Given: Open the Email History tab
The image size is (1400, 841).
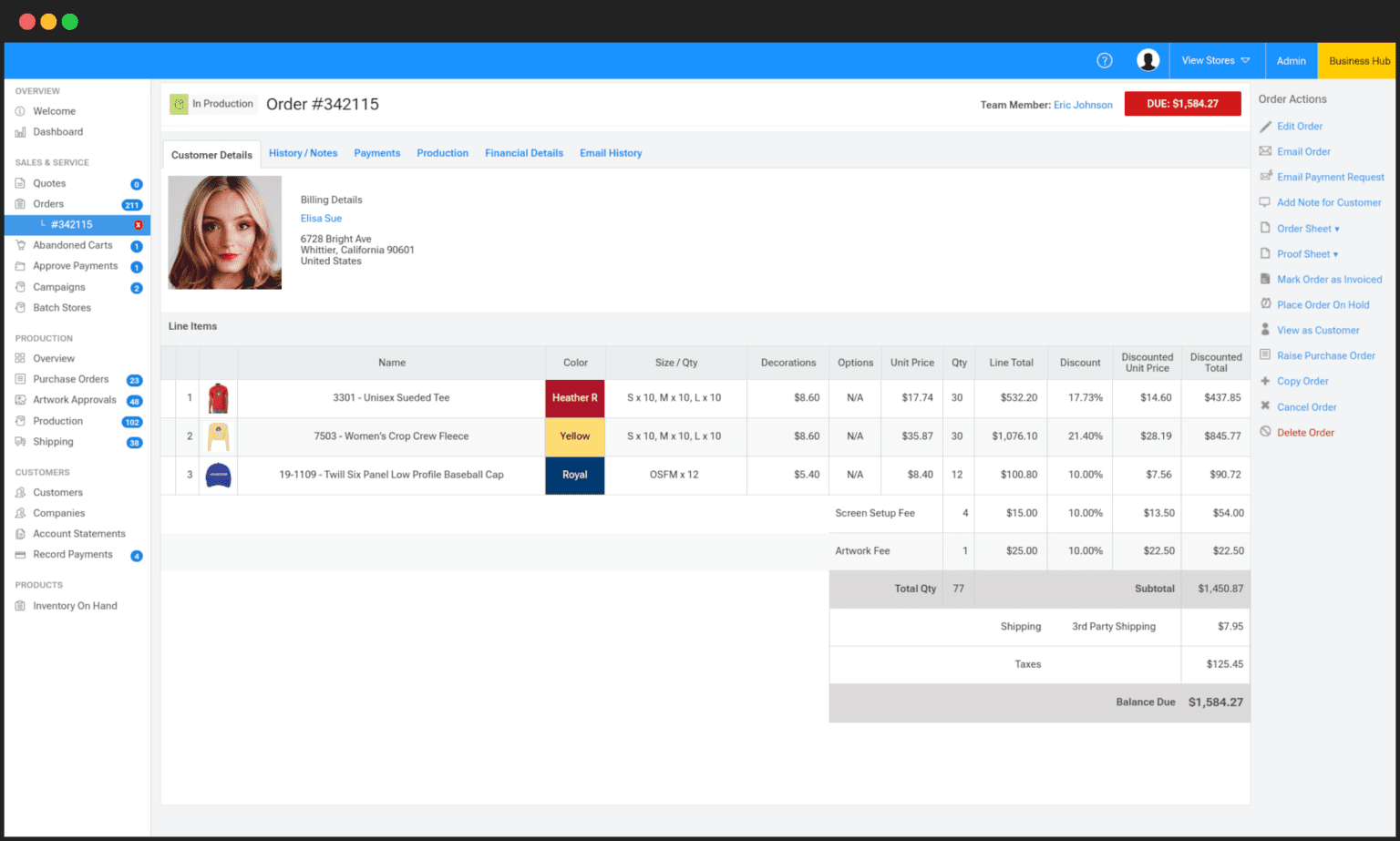Looking at the screenshot, I should pos(611,153).
